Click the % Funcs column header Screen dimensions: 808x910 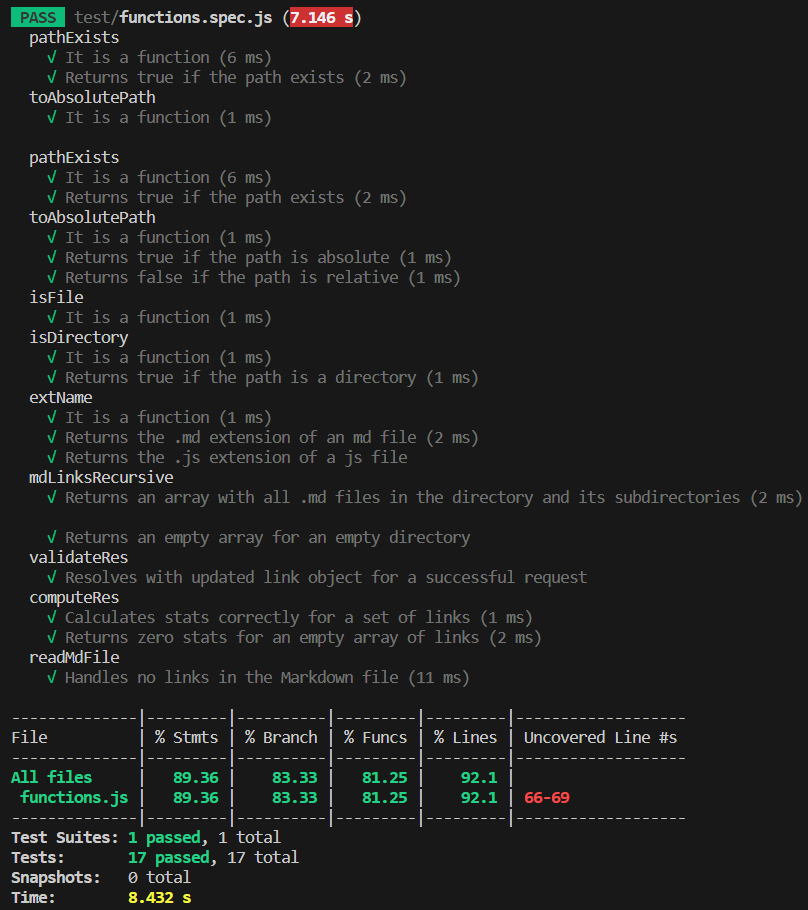(x=376, y=738)
